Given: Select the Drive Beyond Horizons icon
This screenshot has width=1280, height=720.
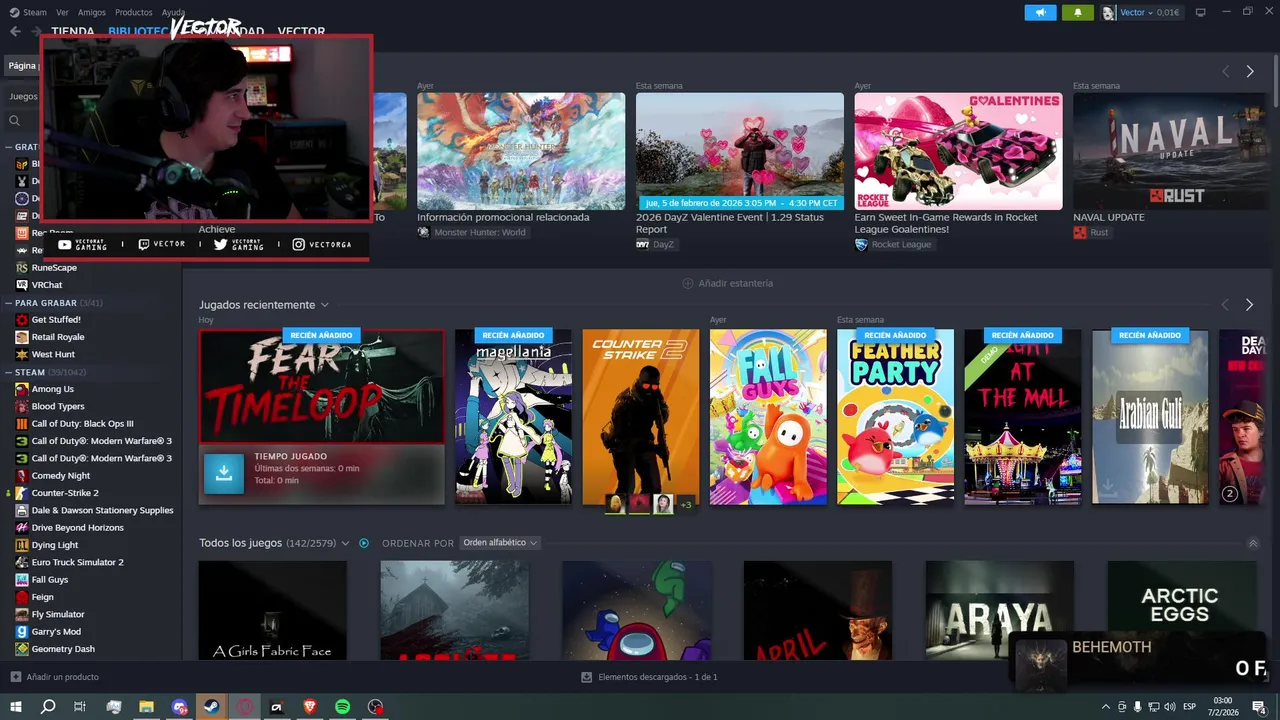Looking at the screenshot, I should pos(22,528).
